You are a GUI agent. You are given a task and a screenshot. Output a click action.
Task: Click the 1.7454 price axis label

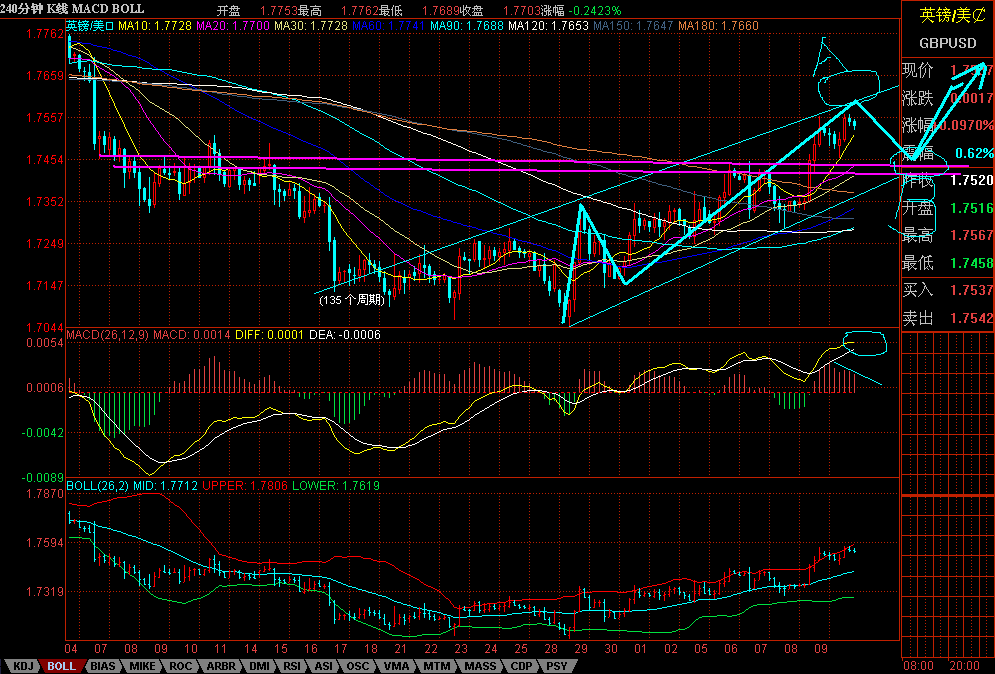[x=45, y=159]
